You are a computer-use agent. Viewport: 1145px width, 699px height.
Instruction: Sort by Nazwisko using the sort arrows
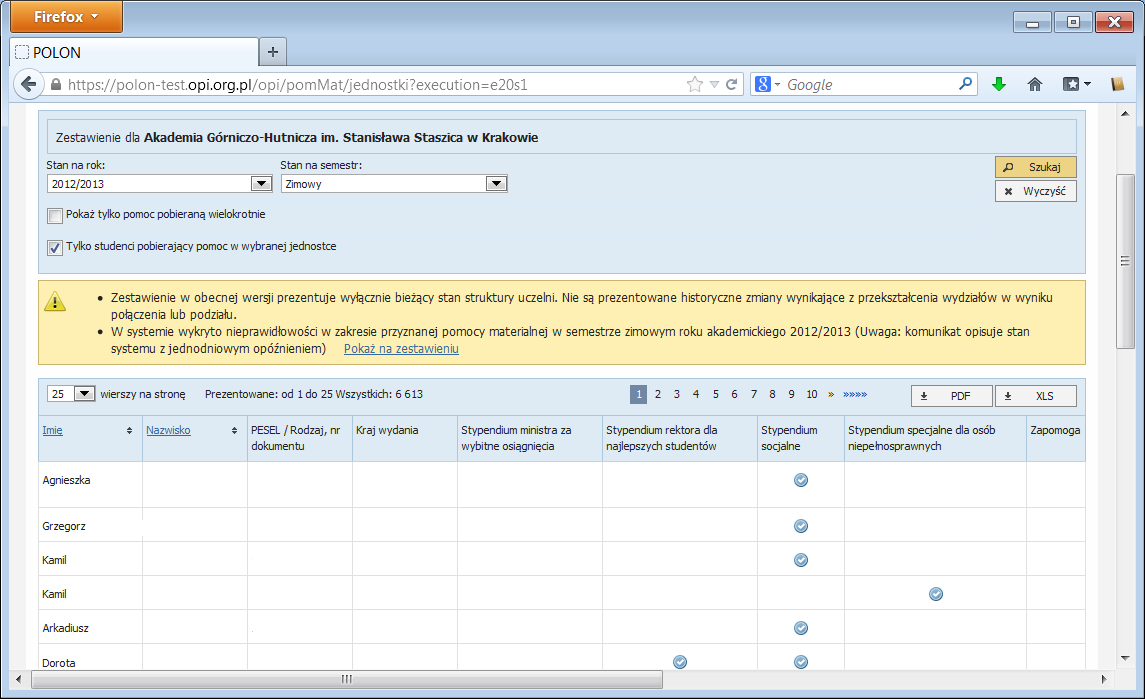(x=234, y=431)
